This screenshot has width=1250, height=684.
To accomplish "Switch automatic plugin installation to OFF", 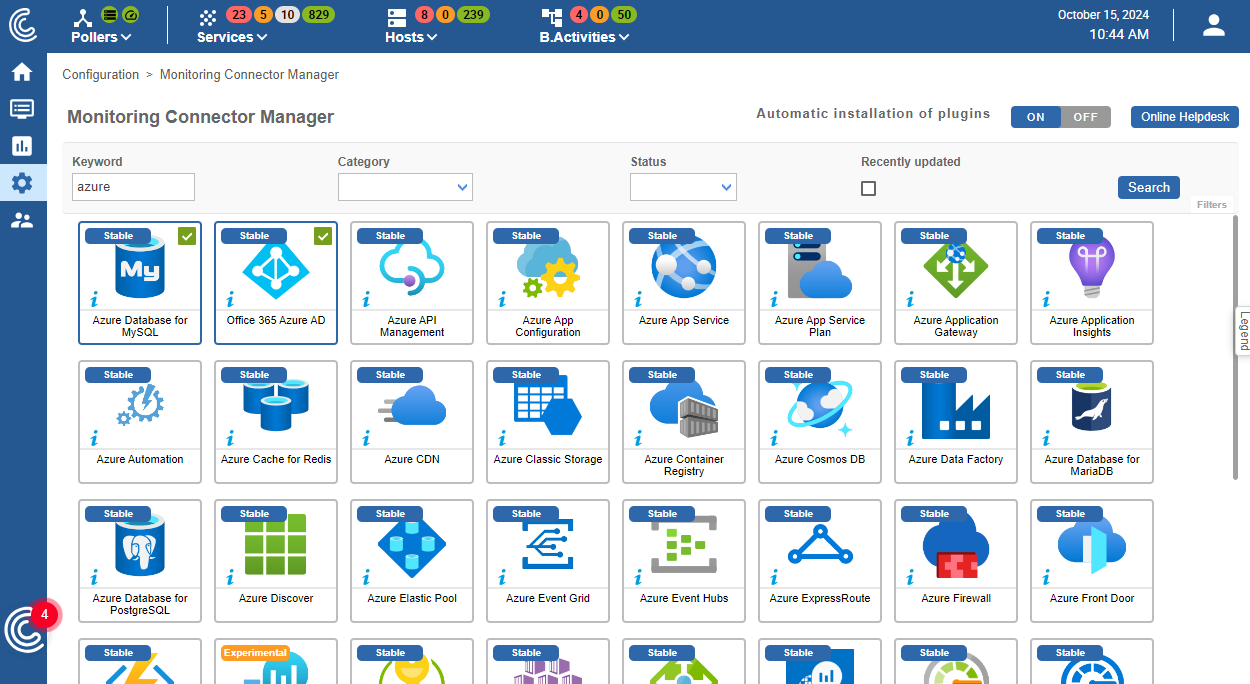I will click(x=1085, y=117).
